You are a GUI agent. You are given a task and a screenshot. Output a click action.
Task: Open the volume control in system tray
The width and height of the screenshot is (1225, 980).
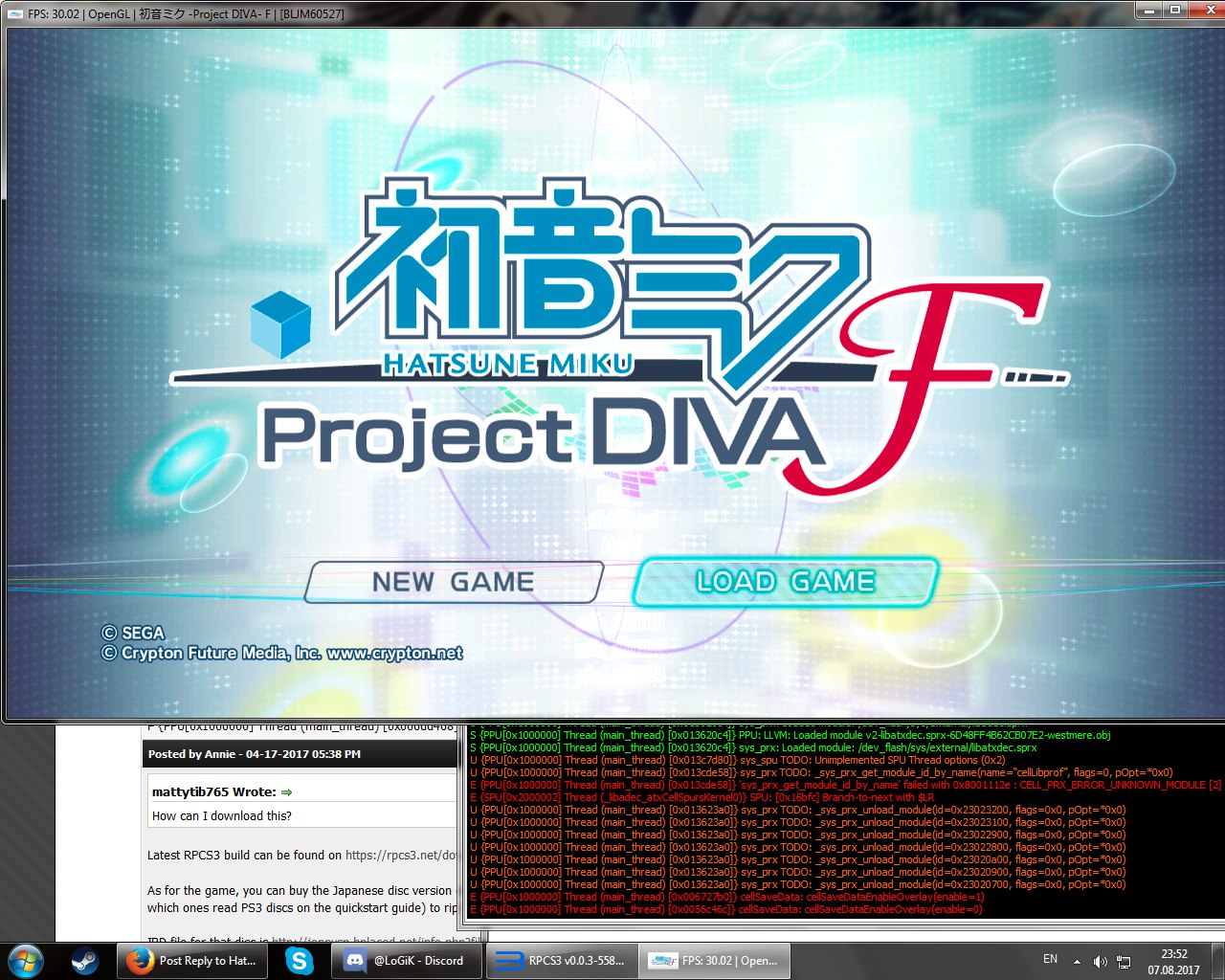pyautogui.click(x=1101, y=962)
